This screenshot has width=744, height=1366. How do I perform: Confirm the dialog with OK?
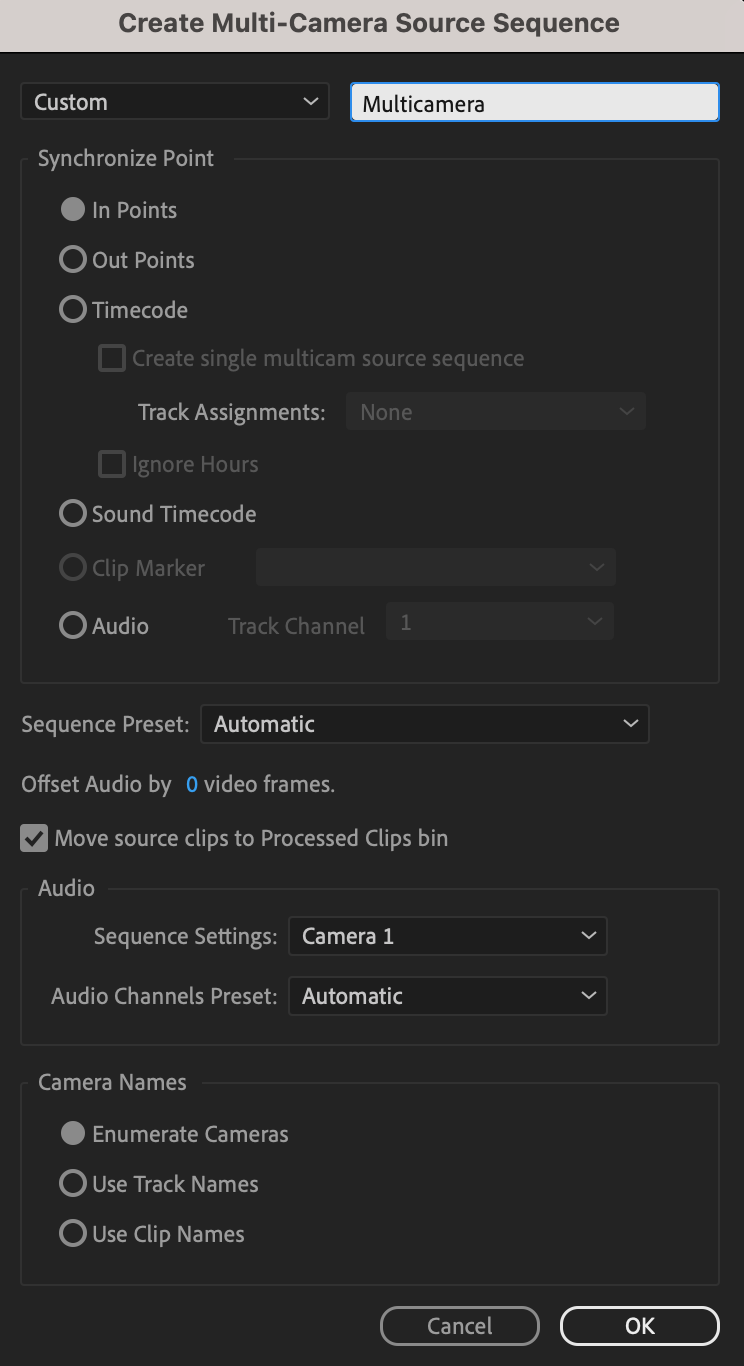pyautogui.click(x=640, y=1326)
